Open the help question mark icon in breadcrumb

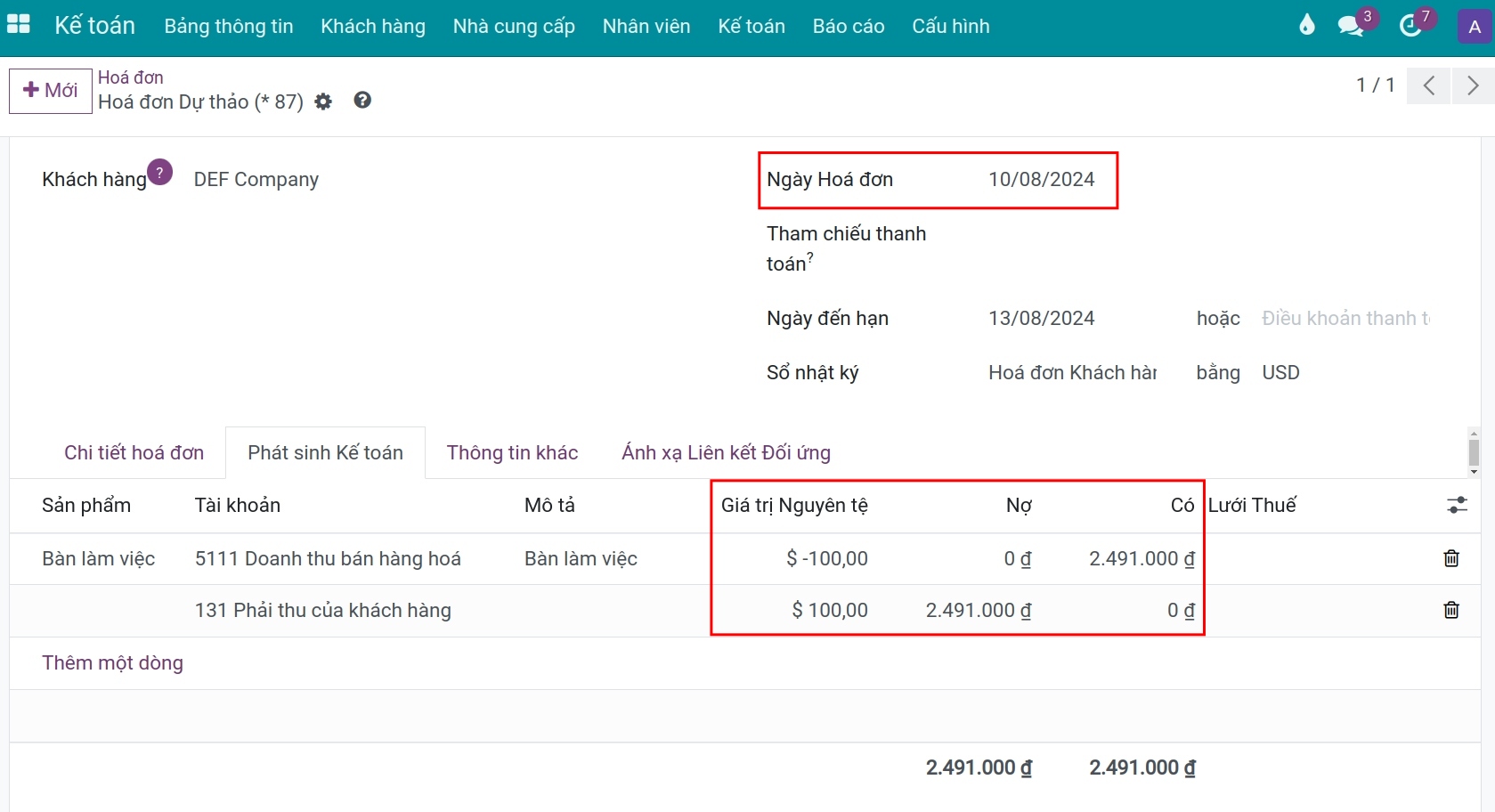pos(362,101)
